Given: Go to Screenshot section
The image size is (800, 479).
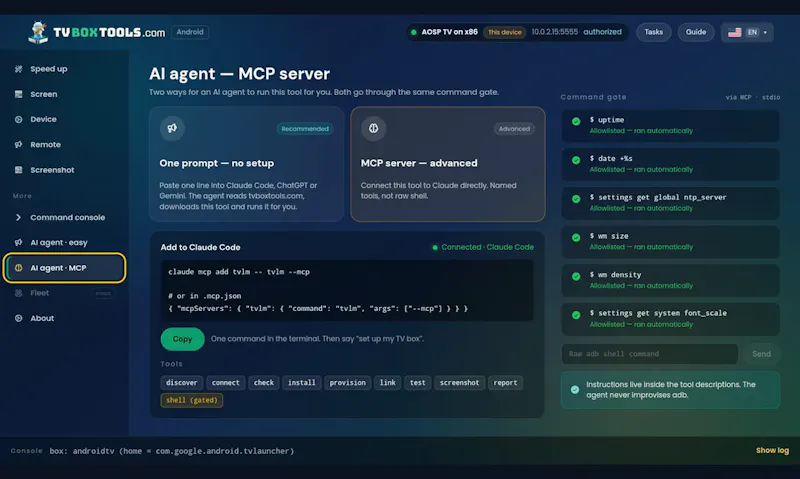Looking at the screenshot, I should coord(64,170).
